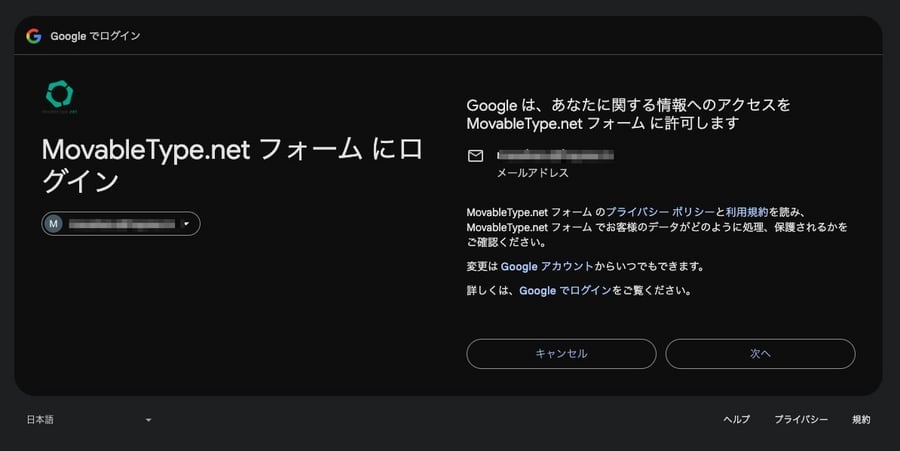
Task: Open the 日本語 language dropdown
Action: tap(88, 420)
